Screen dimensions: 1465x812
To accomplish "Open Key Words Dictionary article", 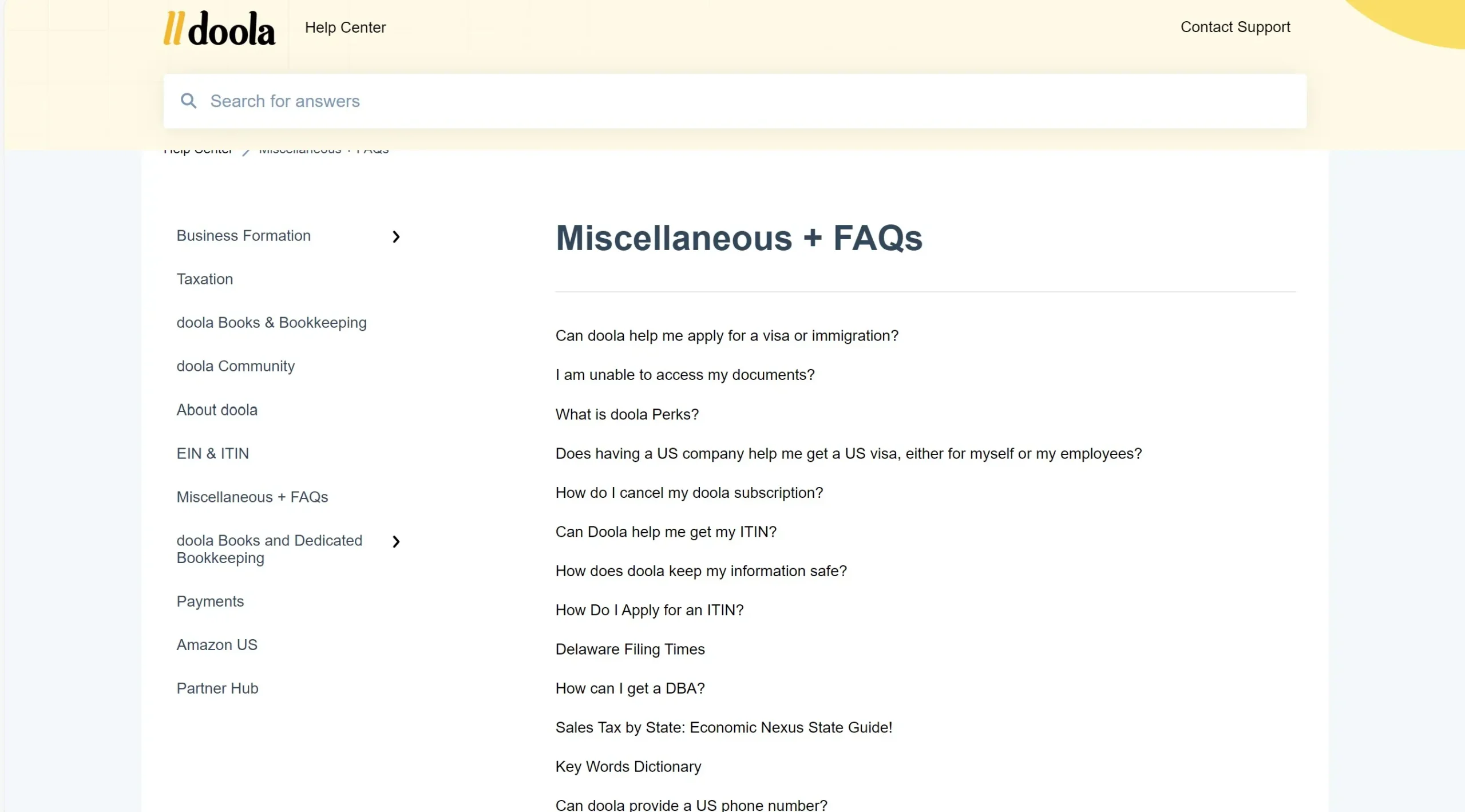I will pos(628,766).
